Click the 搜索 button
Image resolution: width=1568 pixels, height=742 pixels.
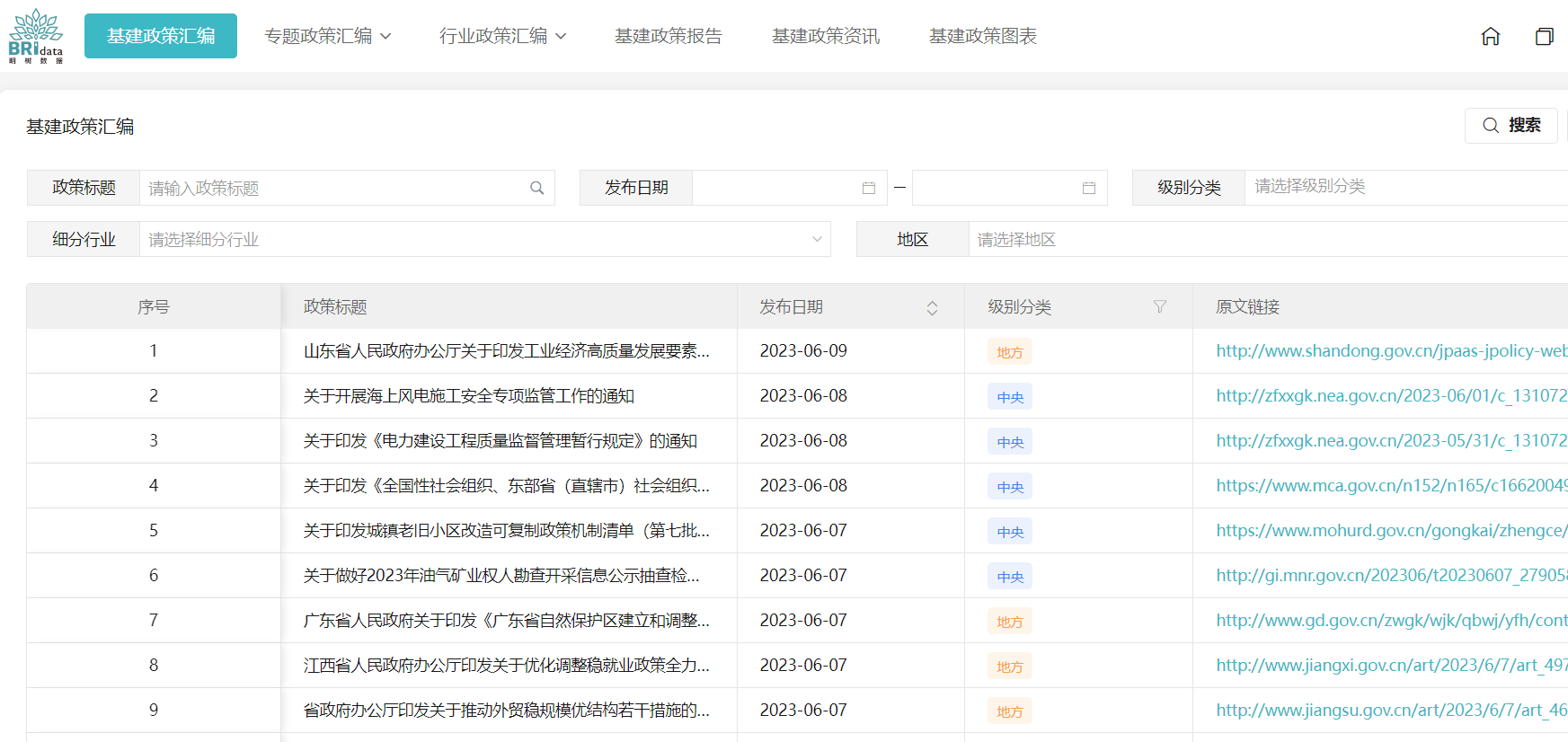[x=1511, y=125]
